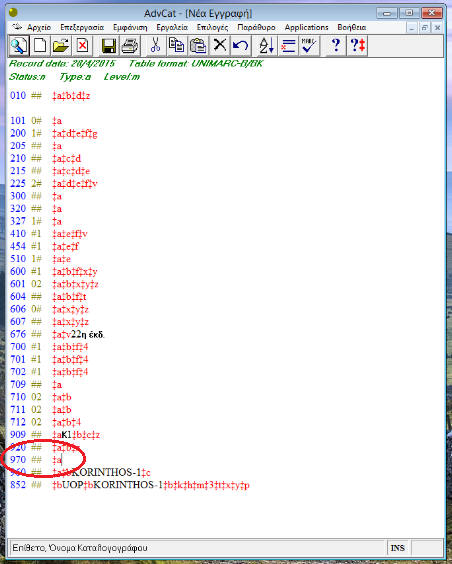Image resolution: width=452 pixels, height=564 pixels.
Task: Click subfields of field 600
Action: tap(75, 272)
